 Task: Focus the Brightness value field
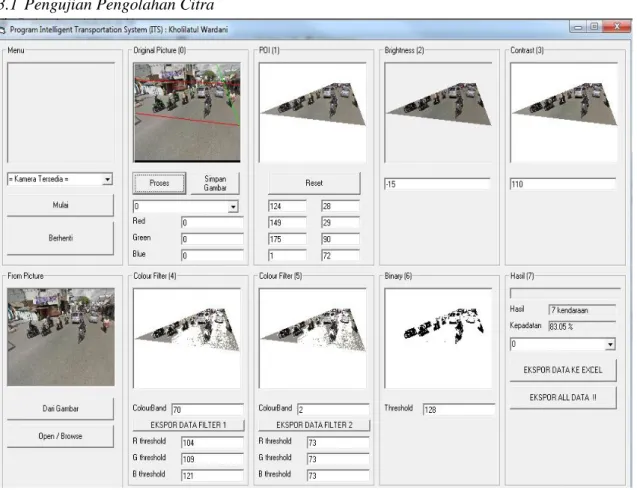(437, 184)
